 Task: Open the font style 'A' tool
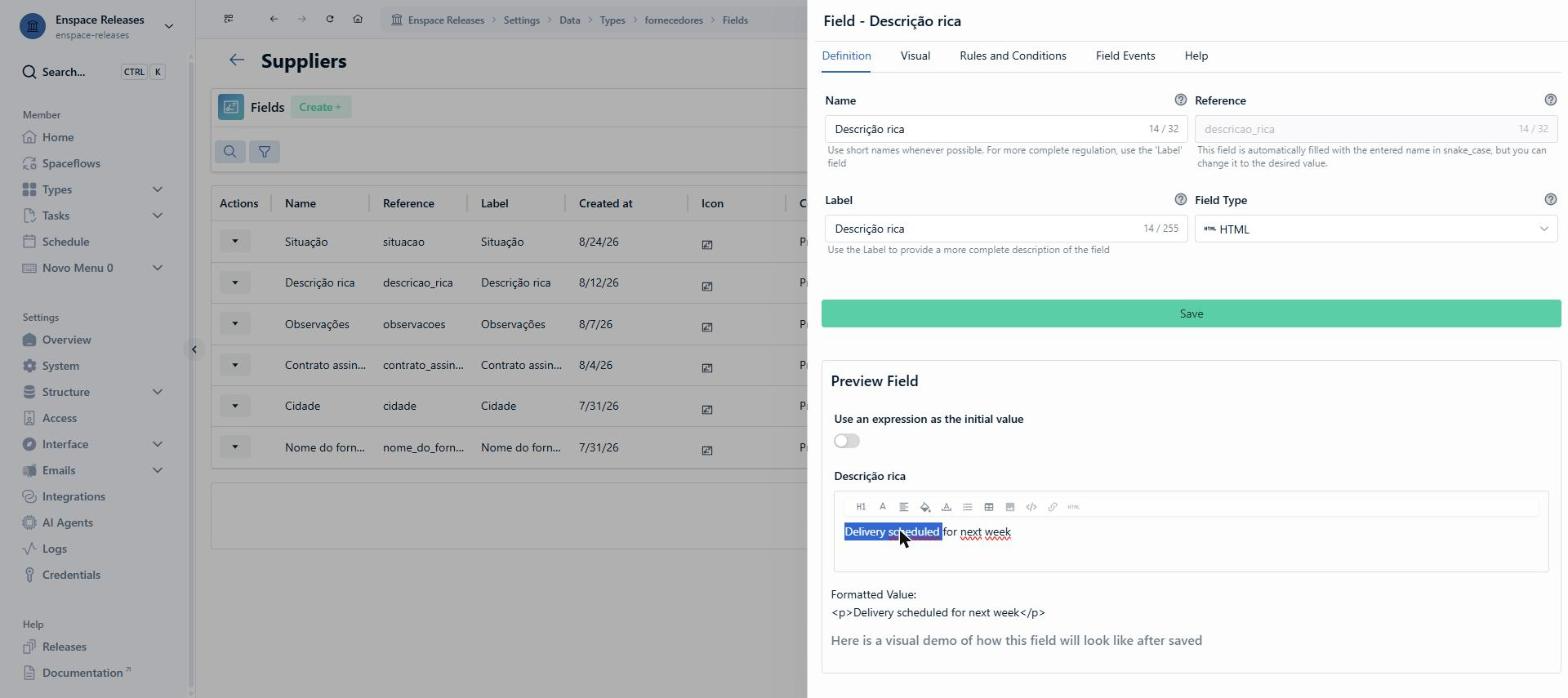882,507
